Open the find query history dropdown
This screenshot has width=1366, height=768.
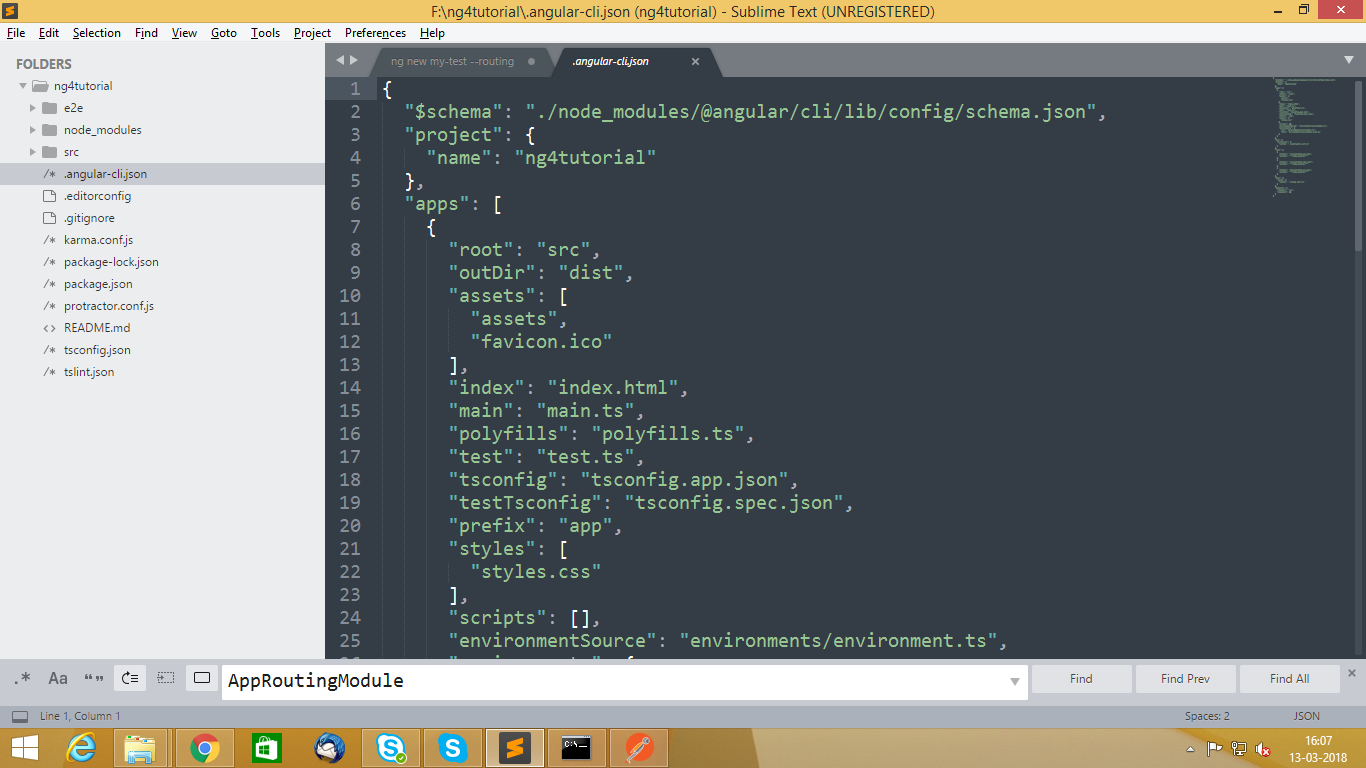[1013, 681]
